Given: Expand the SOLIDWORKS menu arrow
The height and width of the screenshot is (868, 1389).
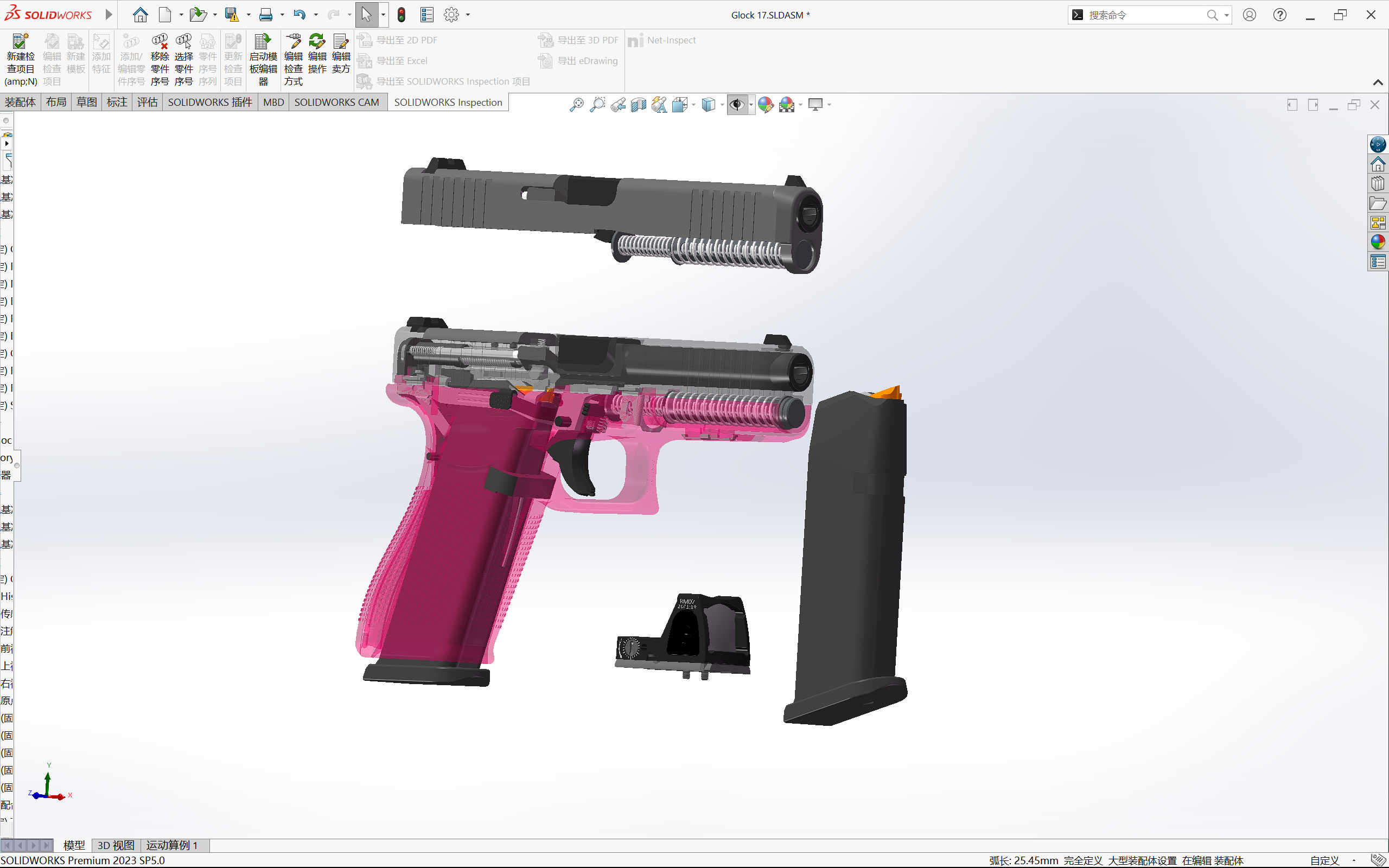Looking at the screenshot, I should click(109, 15).
